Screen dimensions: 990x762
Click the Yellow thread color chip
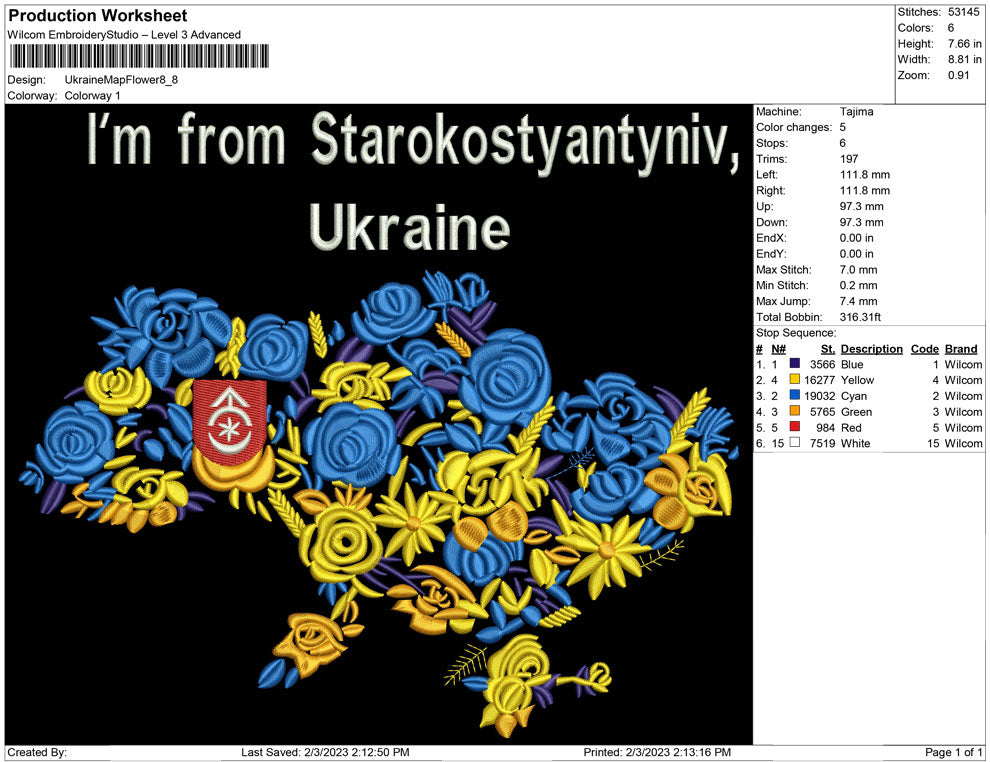coord(795,380)
